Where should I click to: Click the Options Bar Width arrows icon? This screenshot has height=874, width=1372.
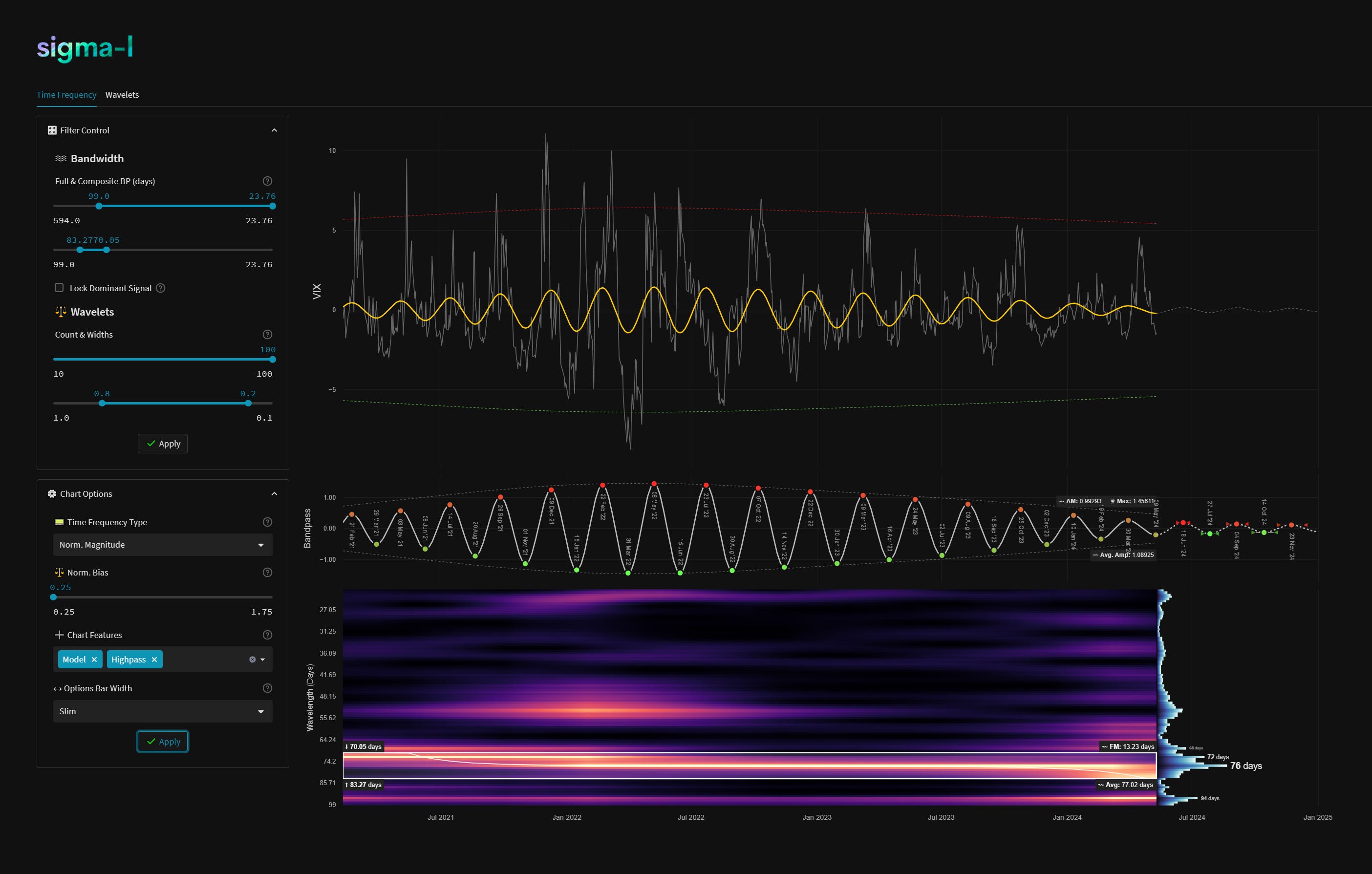click(x=58, y=689)
